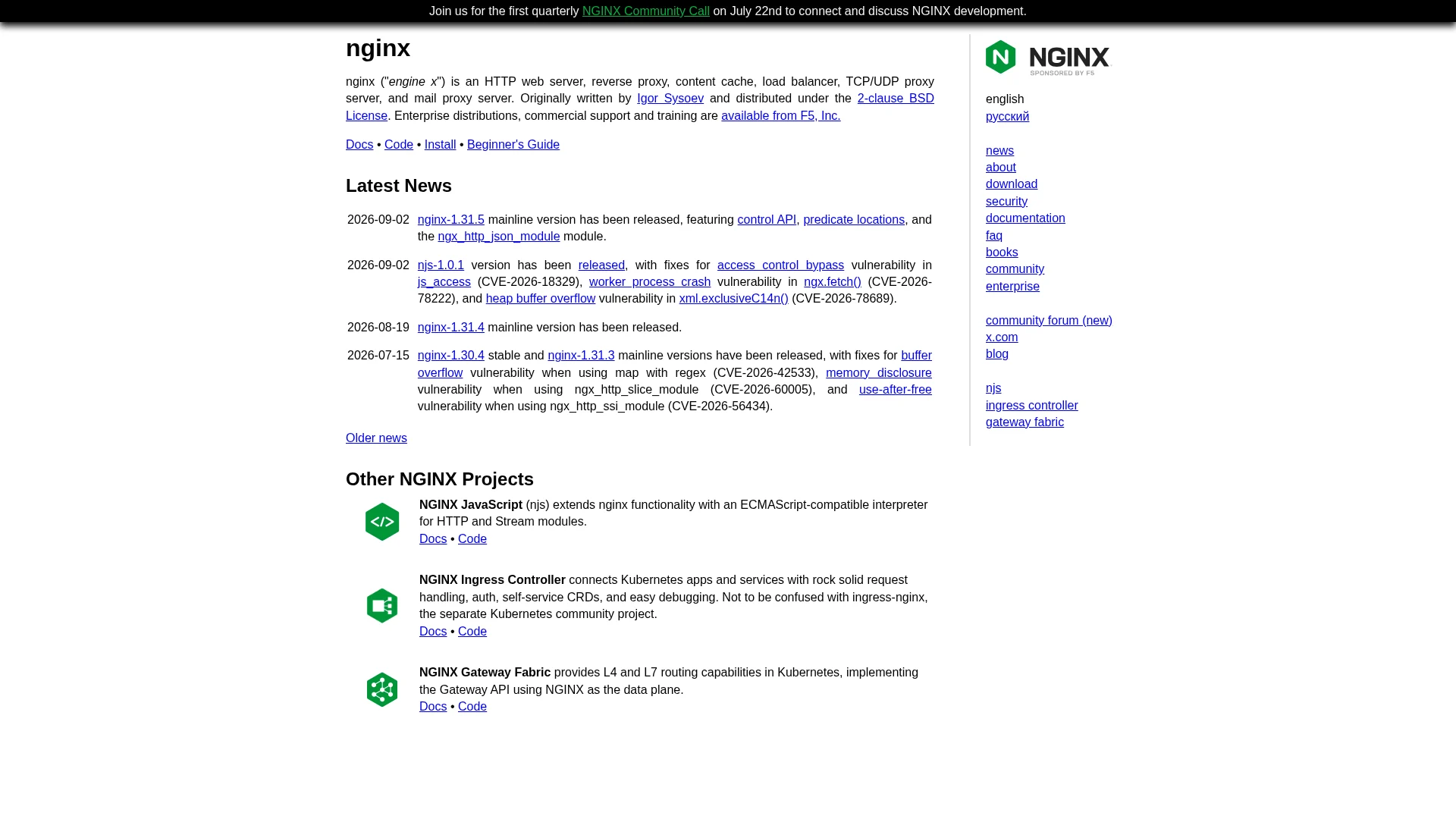Click the Gateway Fabric hexagon icon

click(x=382, y=689)
